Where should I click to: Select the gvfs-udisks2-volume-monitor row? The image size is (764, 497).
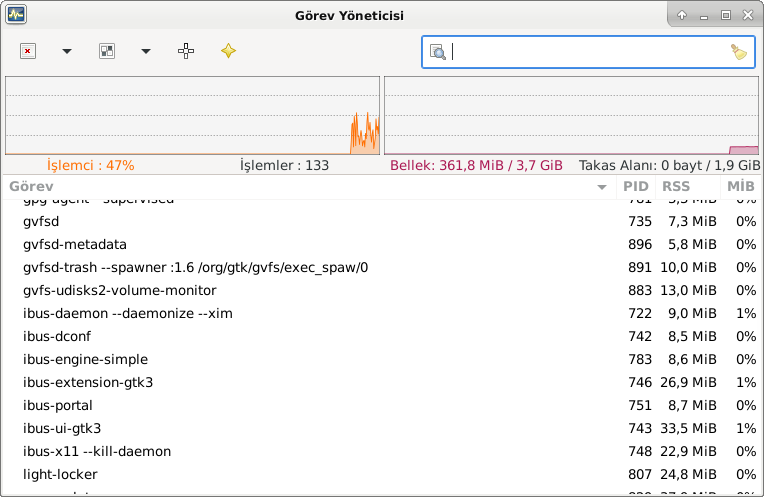(x=382, y=290)
